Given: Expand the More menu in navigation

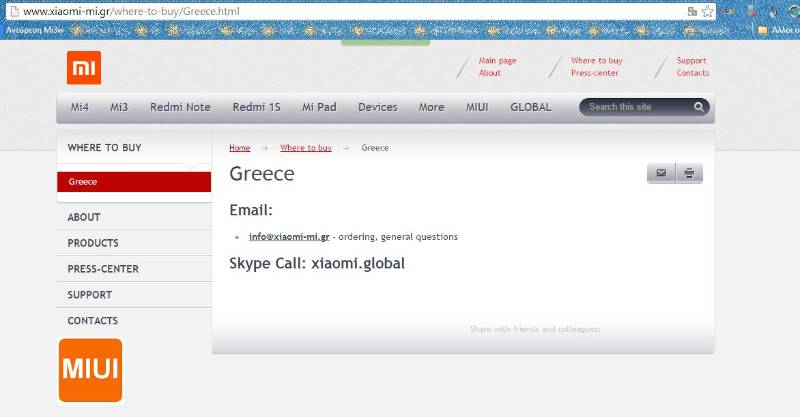Looking at the screenshot, I should point(431,107).
